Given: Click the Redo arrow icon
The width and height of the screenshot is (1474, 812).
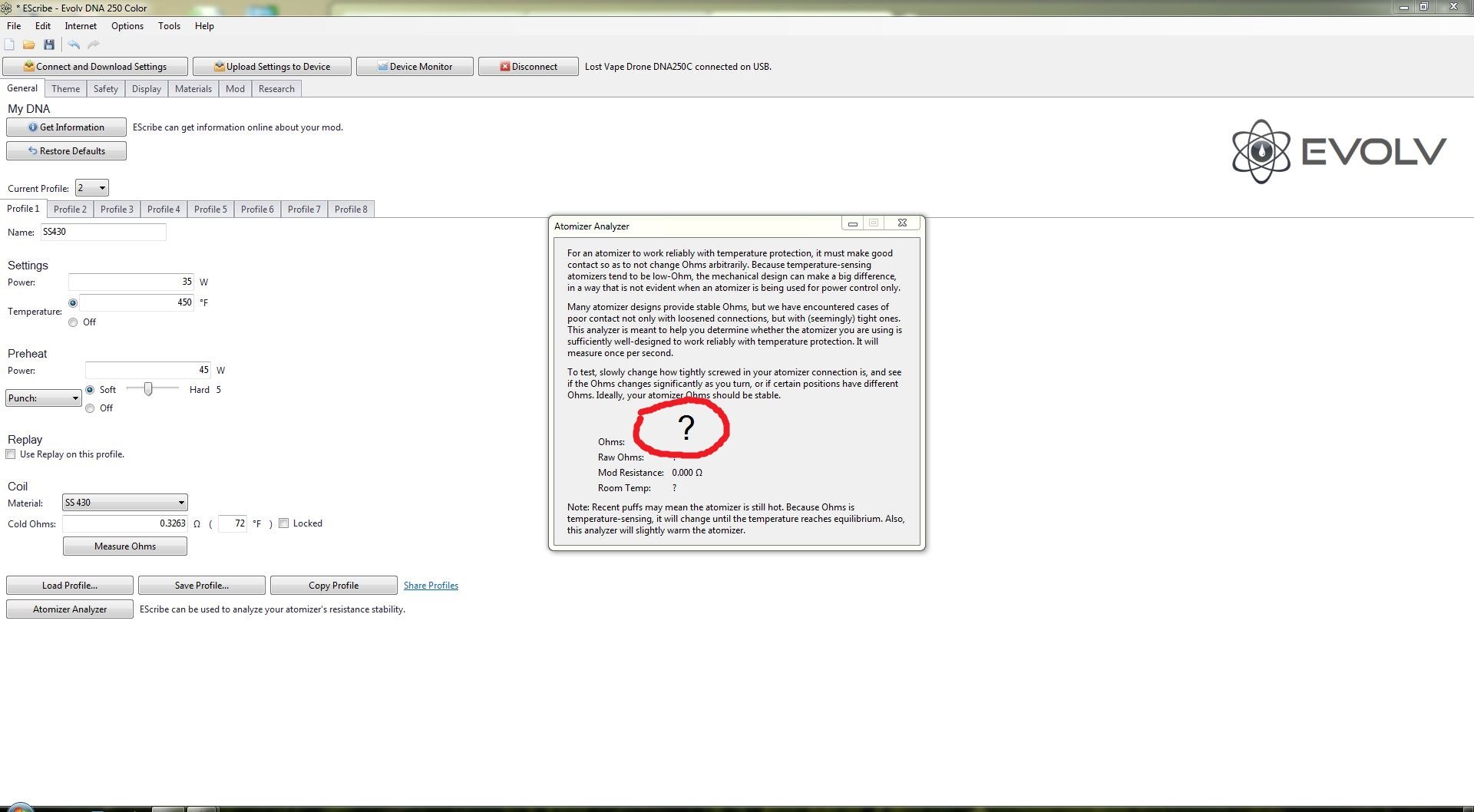Looking at the screenshot, I should pos(94,45).
